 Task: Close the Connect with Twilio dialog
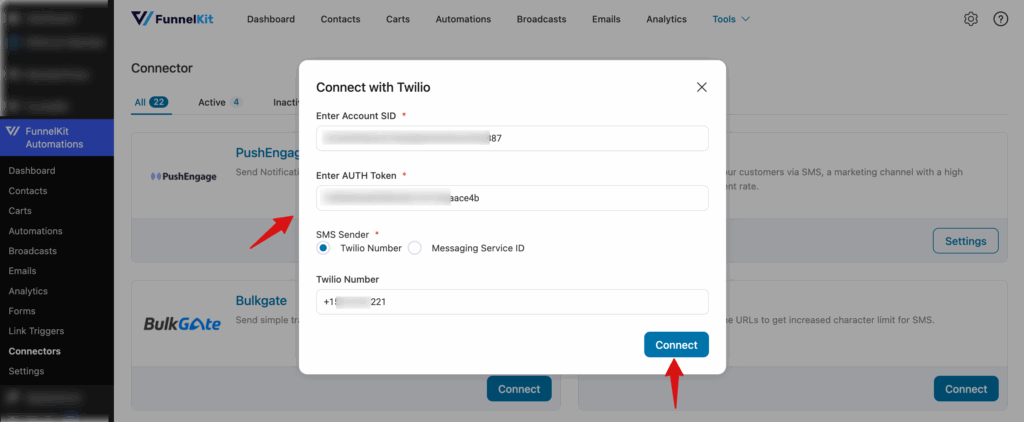[701, 87]
